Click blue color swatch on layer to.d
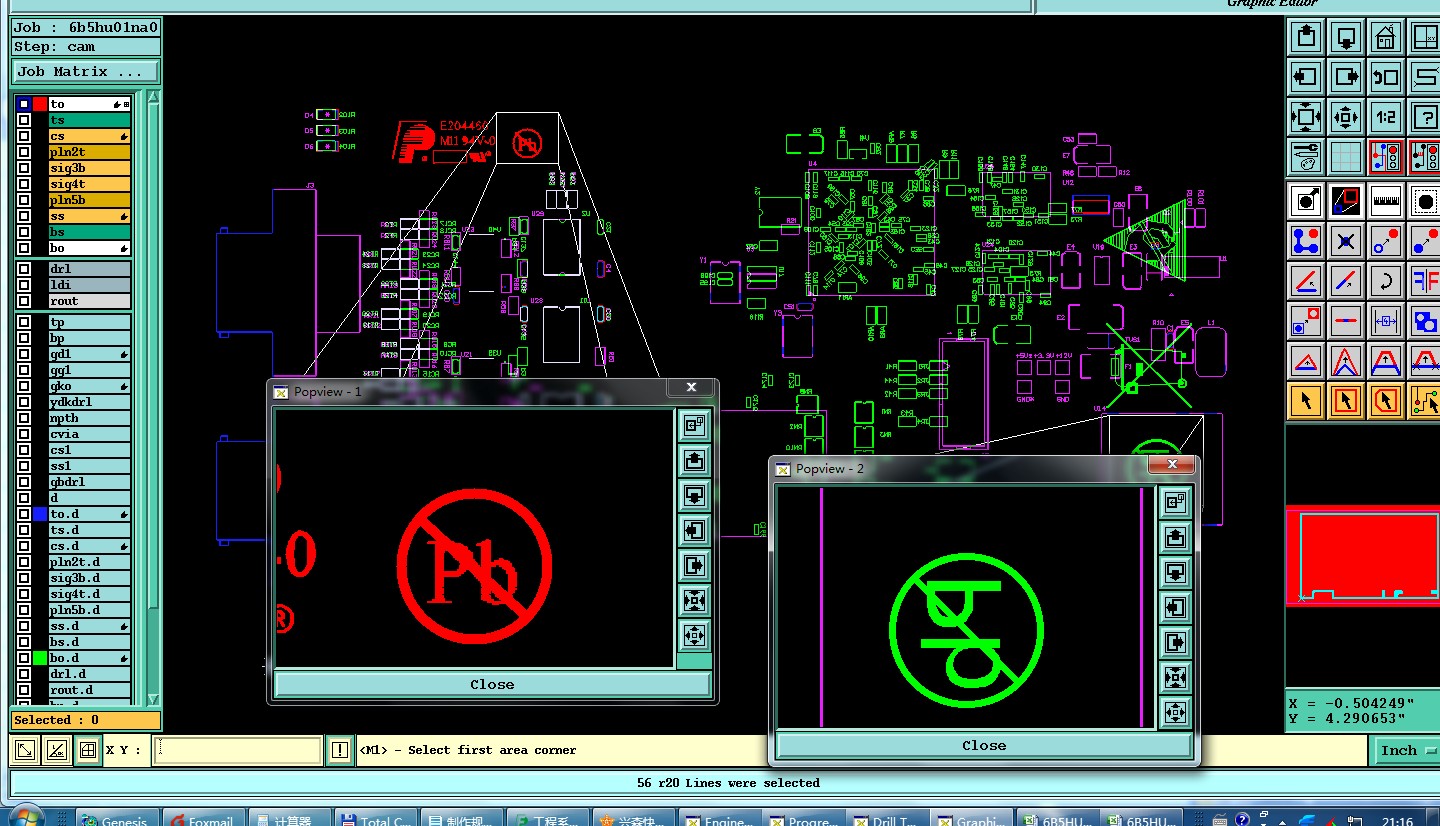 [40, 514]
